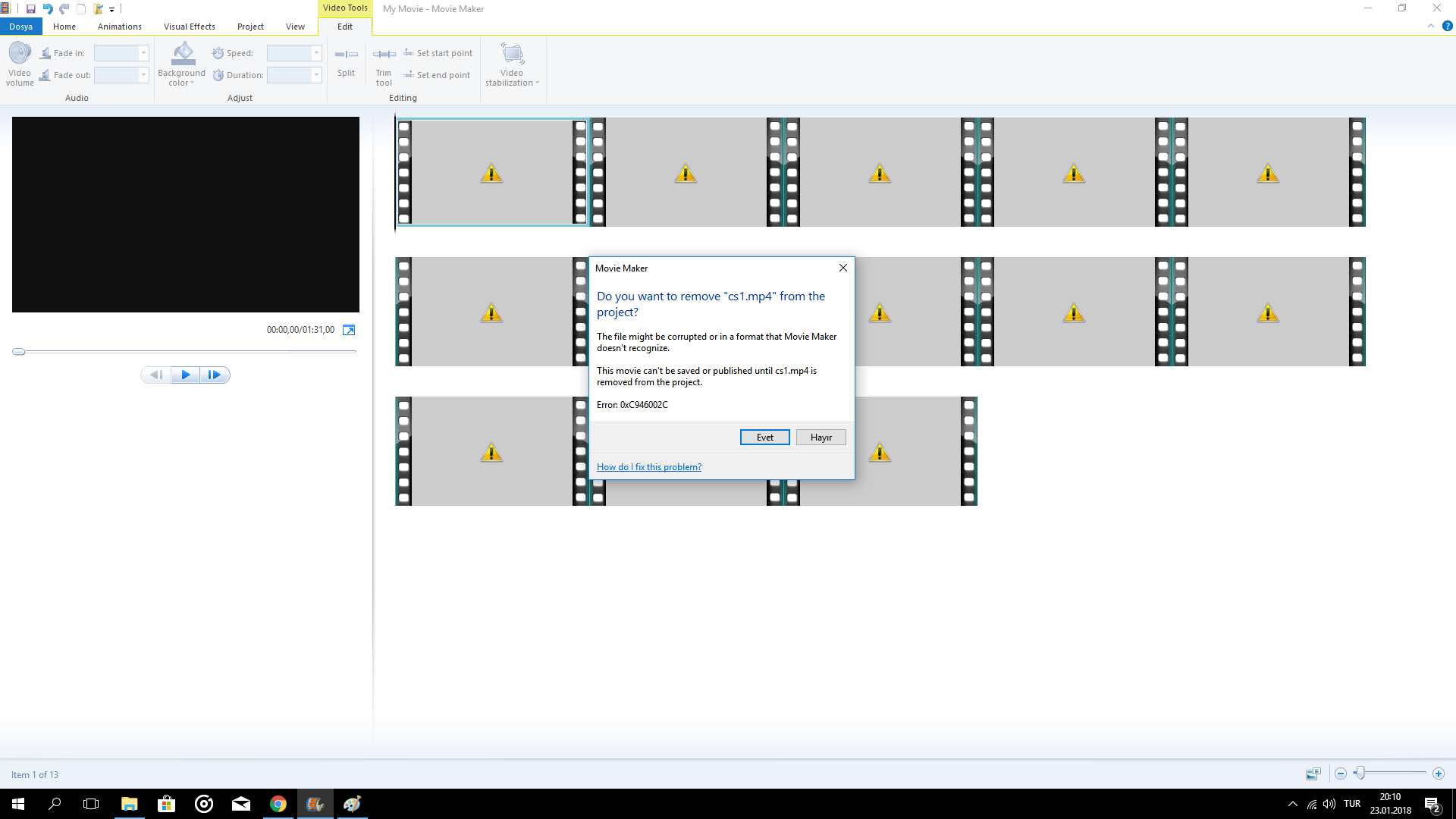Click the Split tool icon
1456x819 pixels.
[346, 55]
